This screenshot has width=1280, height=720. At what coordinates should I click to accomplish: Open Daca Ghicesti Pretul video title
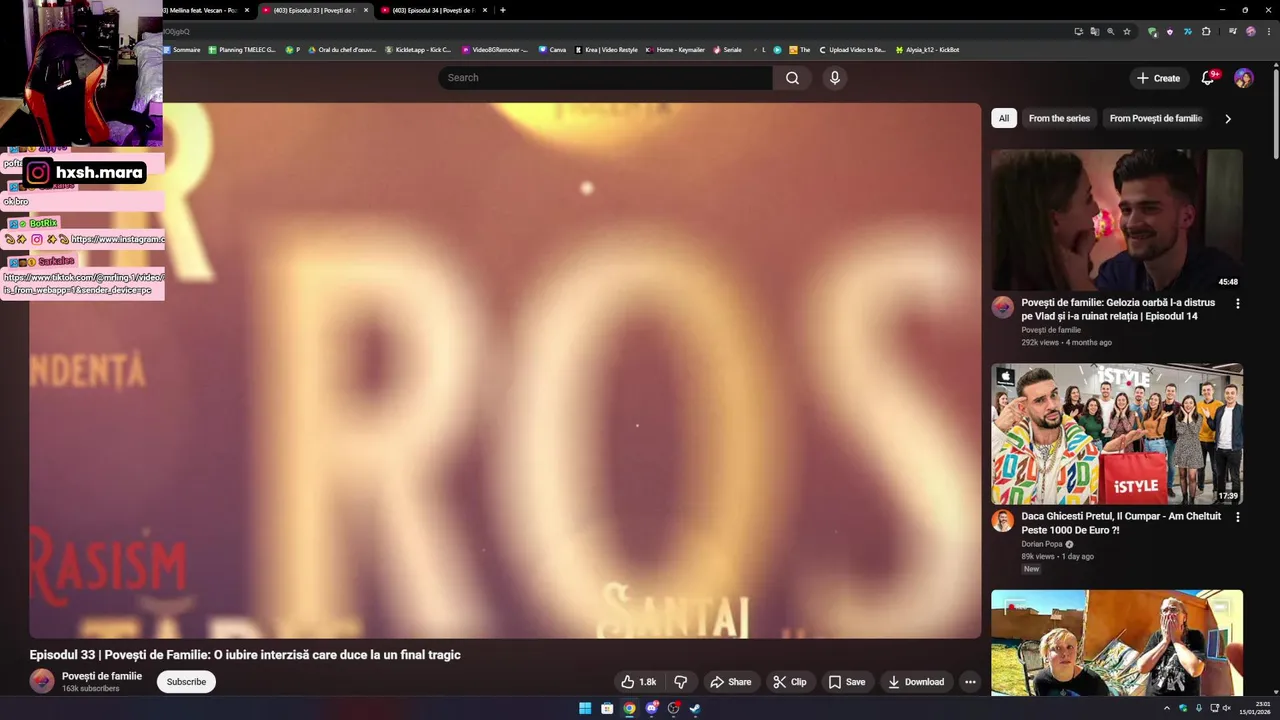point(1121,523)
